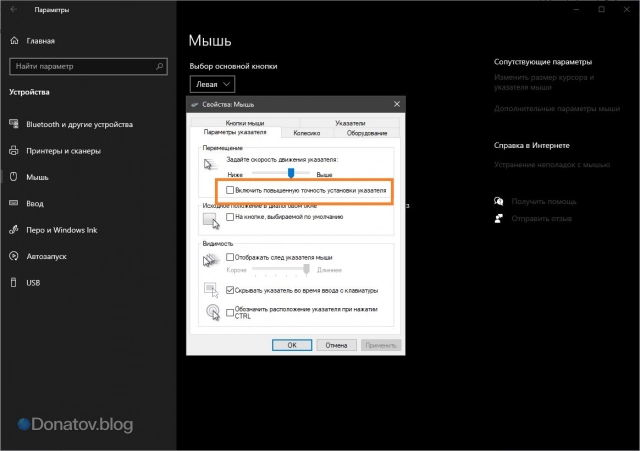
Task: Click 'Получить помощь' link
Action: 544,201
